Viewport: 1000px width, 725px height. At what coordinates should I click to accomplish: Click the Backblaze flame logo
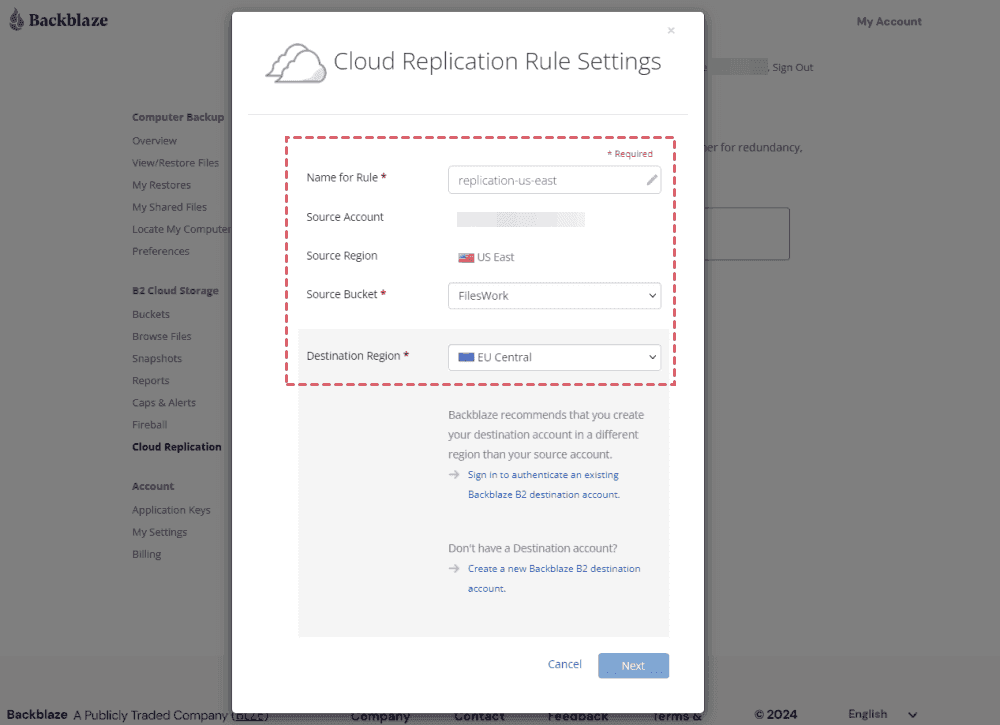coord(17,20)
